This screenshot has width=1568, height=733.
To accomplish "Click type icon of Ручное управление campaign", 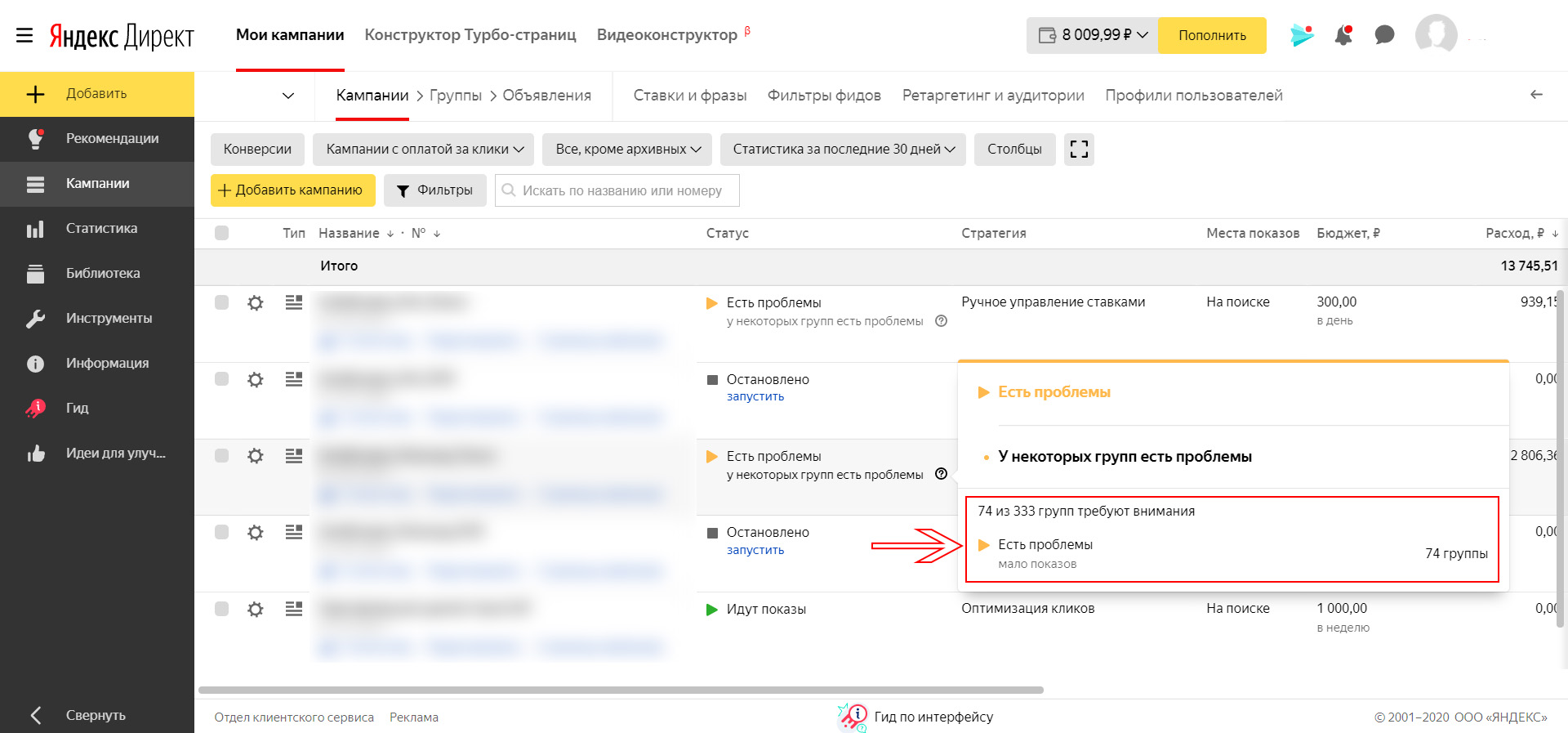I will coord(294,302).
